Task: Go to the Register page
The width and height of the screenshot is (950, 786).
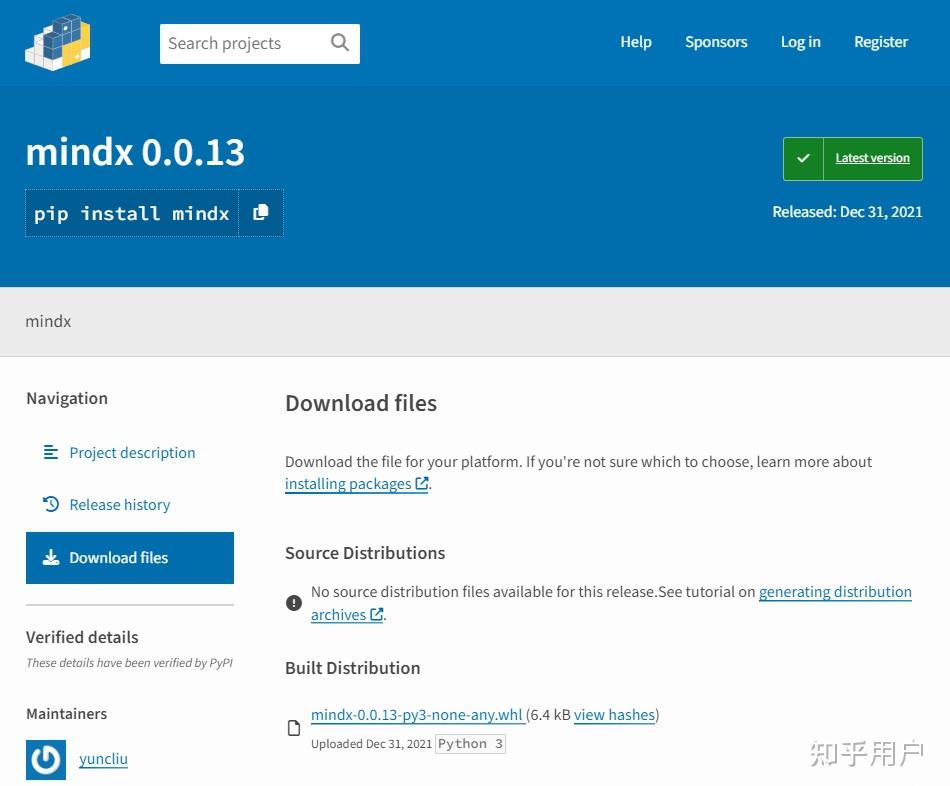Action: 881,42
